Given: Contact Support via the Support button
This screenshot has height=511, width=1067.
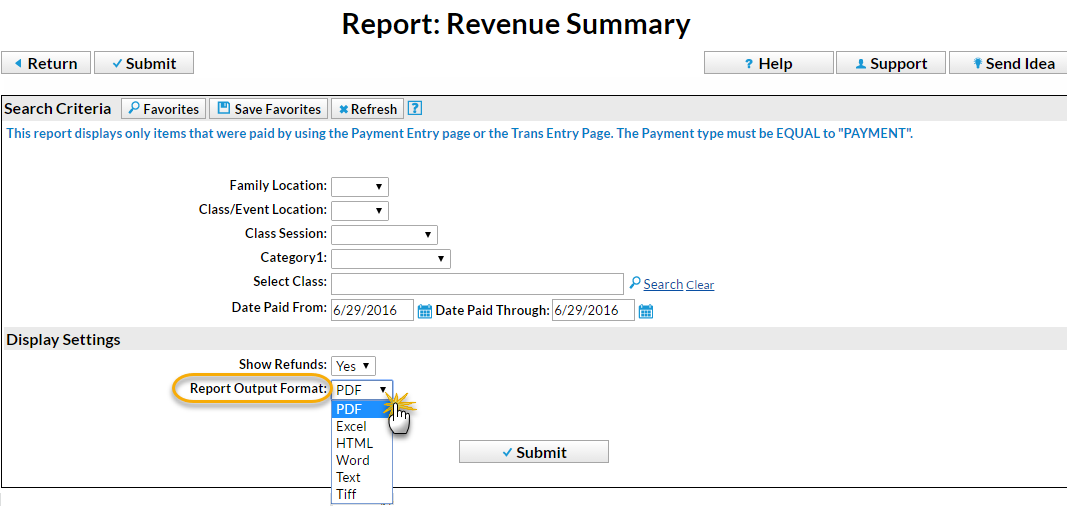Looking at the screenshot, I should 891,63.
